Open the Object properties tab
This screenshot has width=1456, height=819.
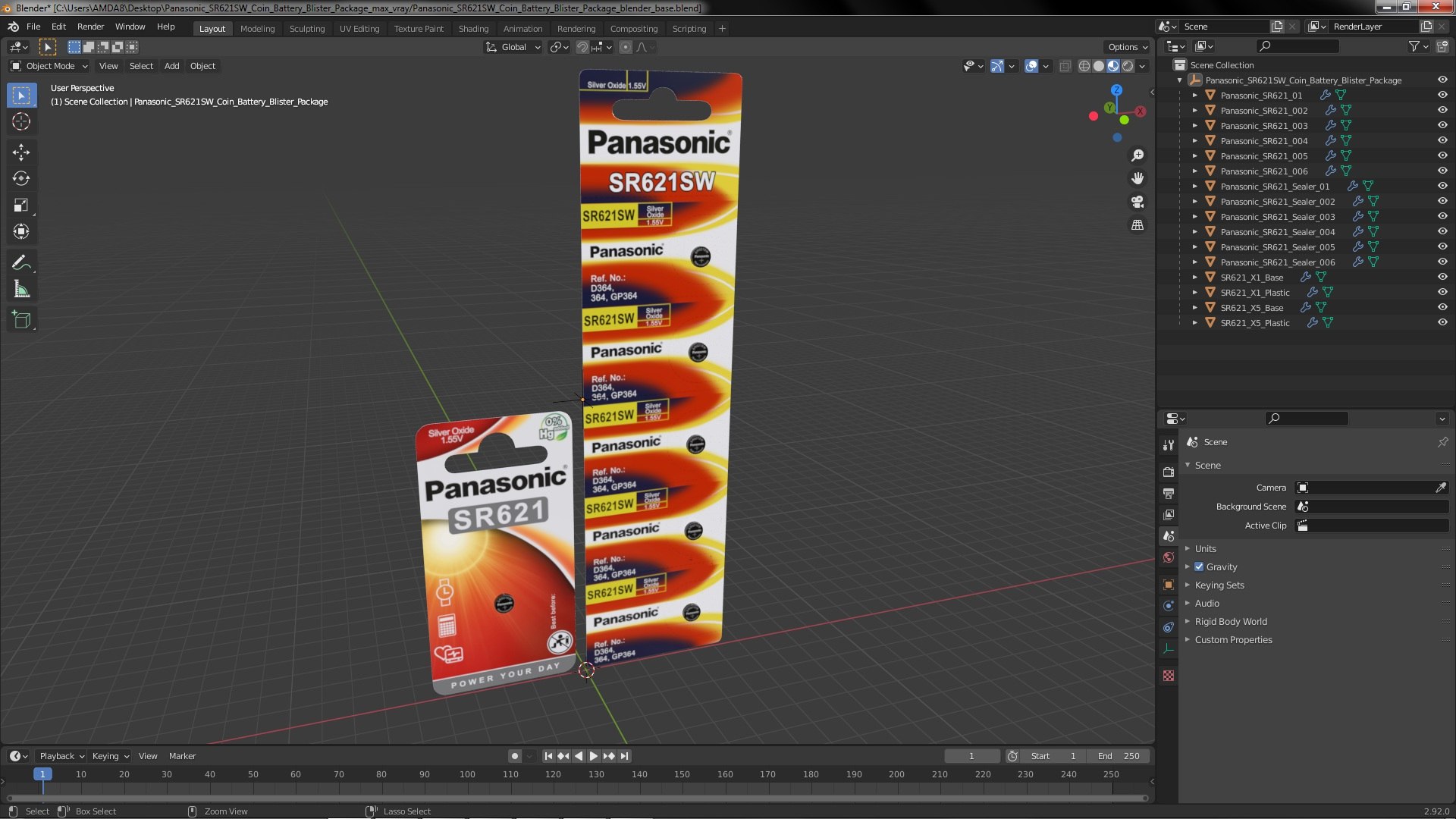point(1169,585)
